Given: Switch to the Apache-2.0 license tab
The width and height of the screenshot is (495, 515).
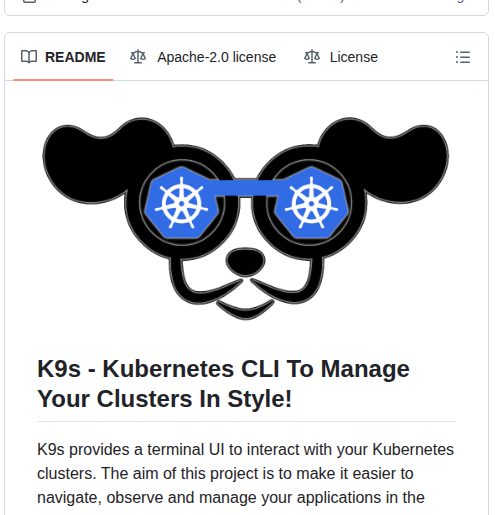Looking at the screenshot, I should 203,57.
